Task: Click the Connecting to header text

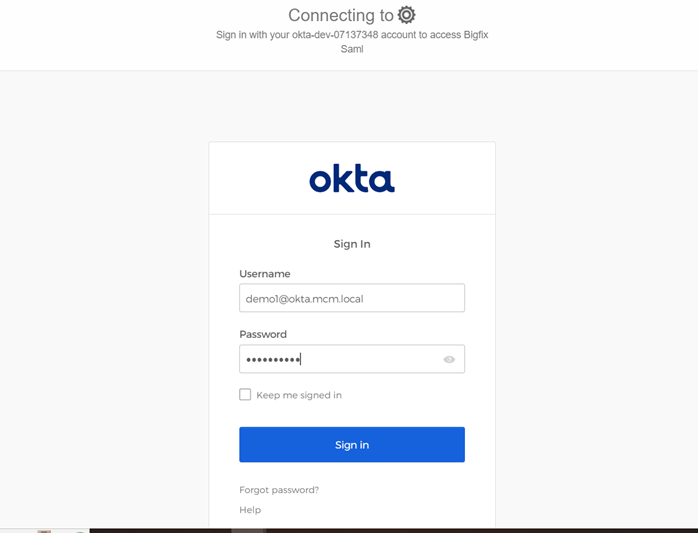Action: pos(340,15)
